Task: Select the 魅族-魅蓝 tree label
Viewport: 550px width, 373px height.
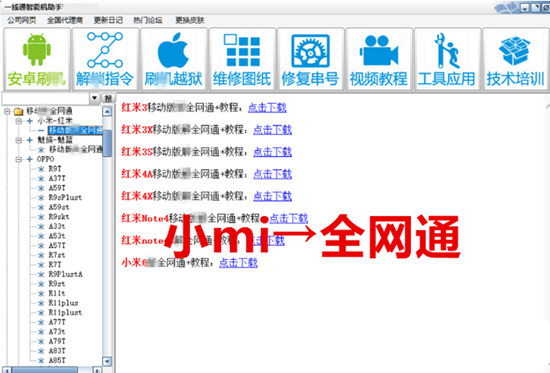Action: (55, 140)
